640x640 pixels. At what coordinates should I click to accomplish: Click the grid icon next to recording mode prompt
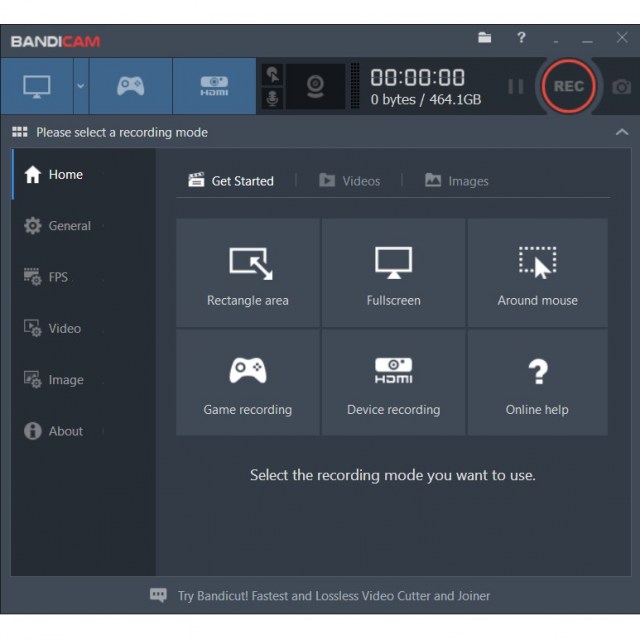tap(20, 132)
